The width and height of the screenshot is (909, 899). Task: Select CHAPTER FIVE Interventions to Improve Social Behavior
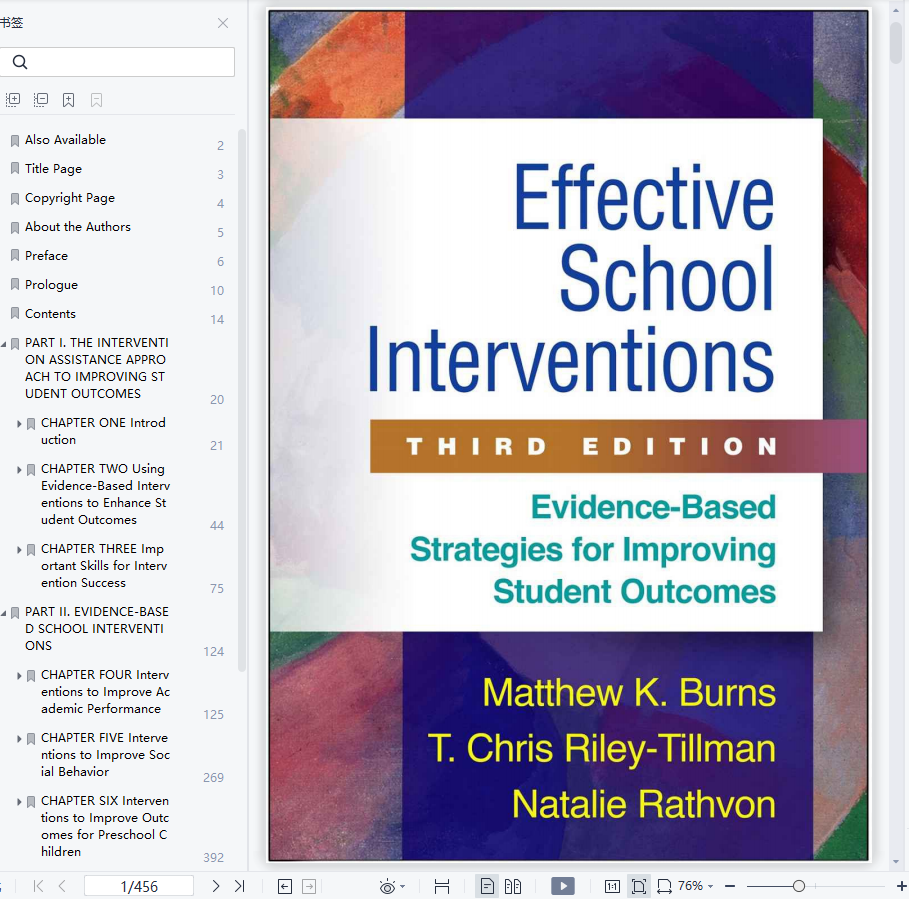coord(105,755)
